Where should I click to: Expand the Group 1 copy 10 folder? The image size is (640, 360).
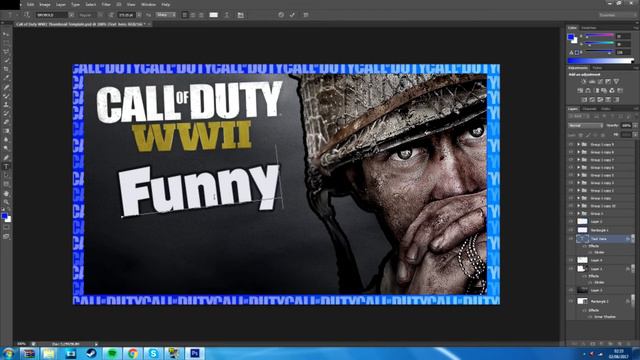point(578,206)
